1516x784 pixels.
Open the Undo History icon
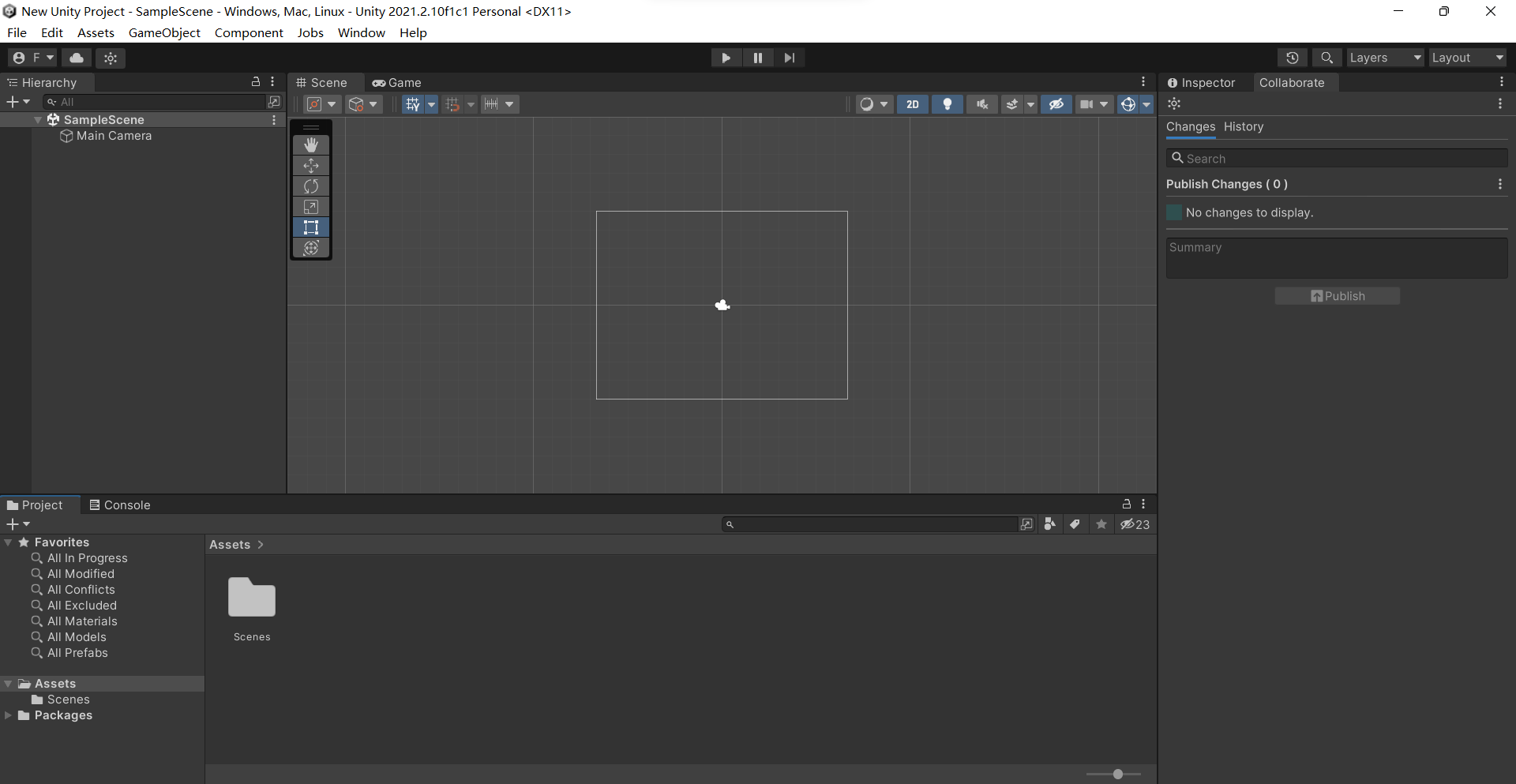pyautogui.click(x=1292, y=58)
